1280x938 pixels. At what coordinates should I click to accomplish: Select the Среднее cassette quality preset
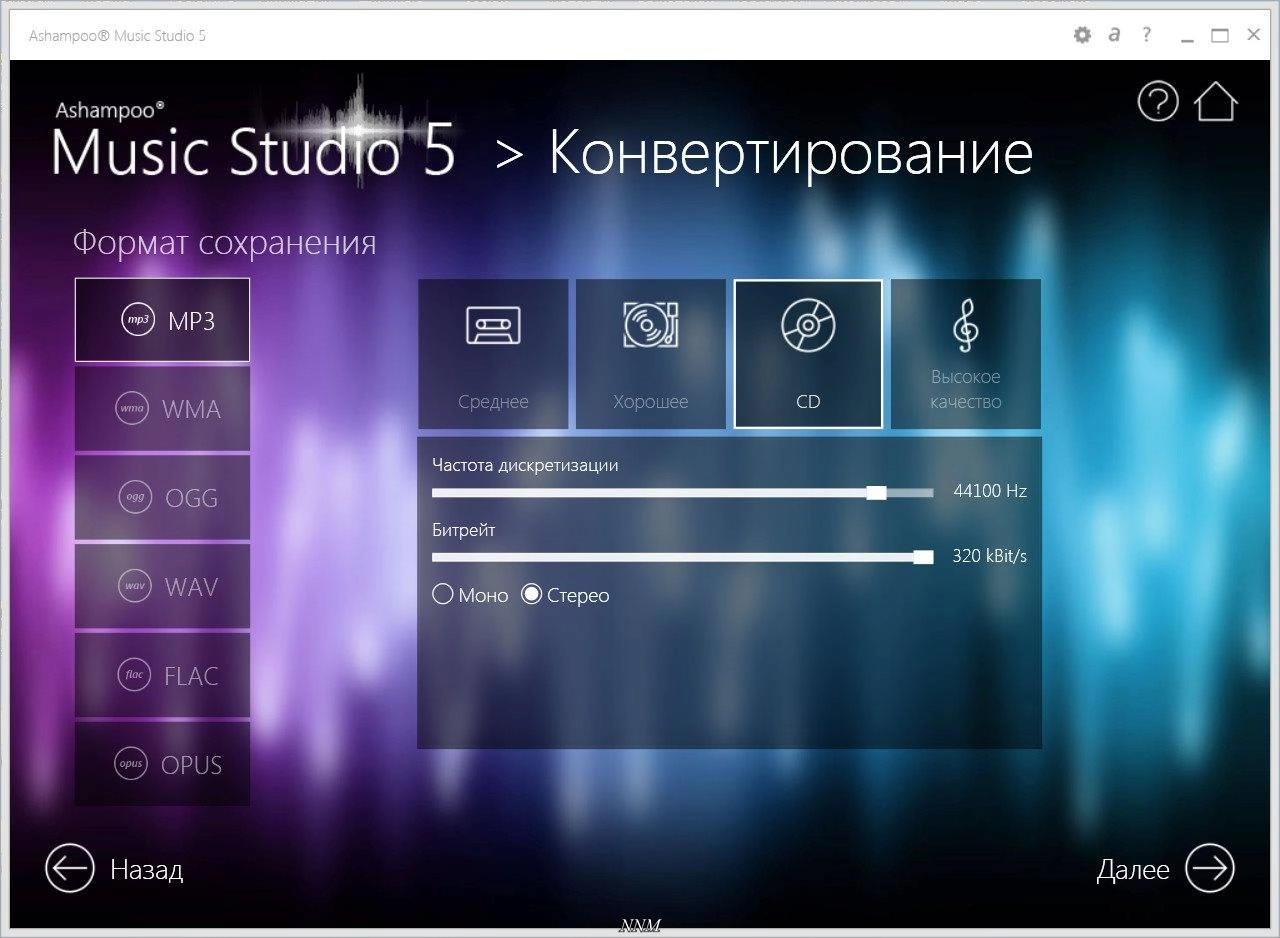(x=493, y=354)
